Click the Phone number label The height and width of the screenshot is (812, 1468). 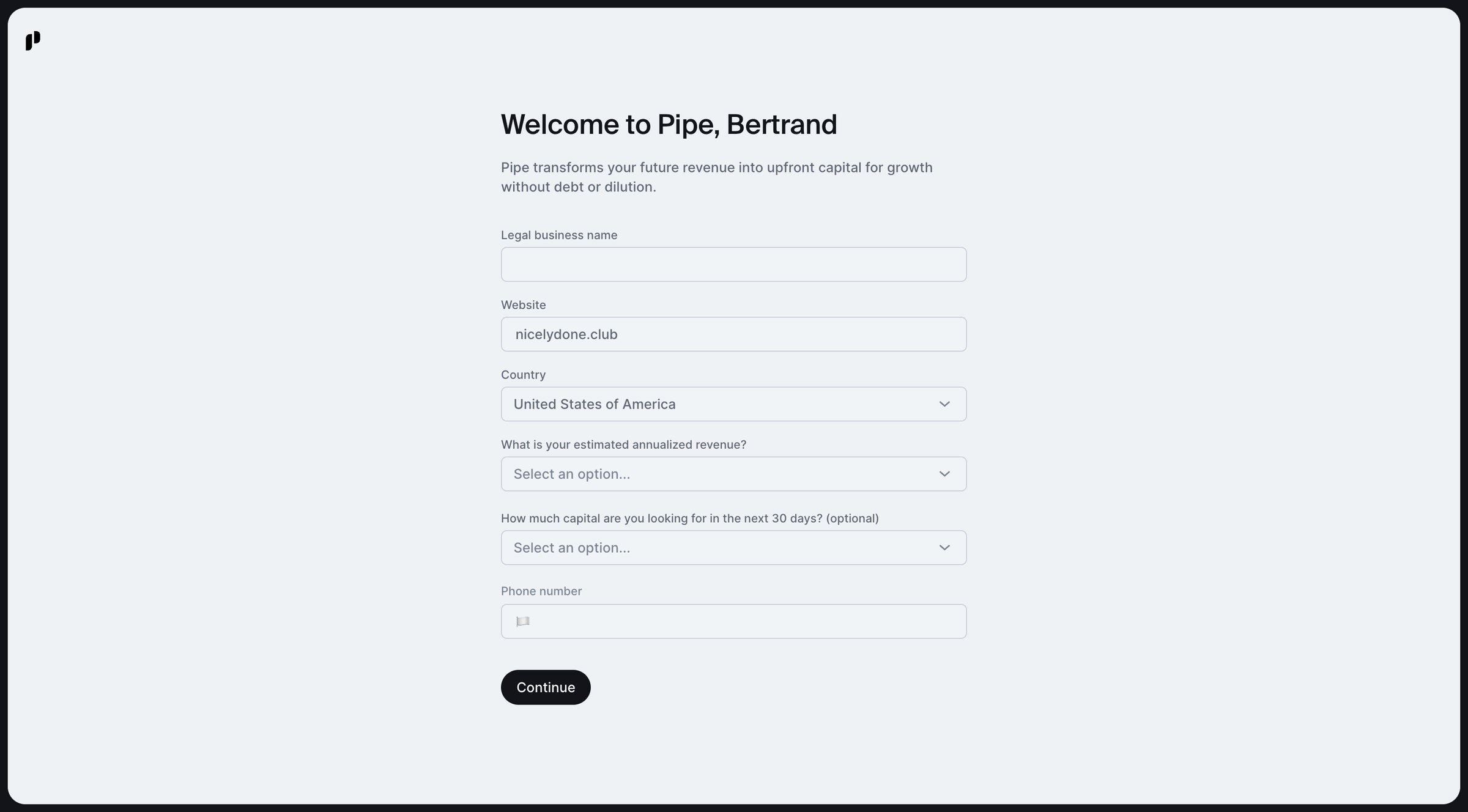(x=541, y=591)
